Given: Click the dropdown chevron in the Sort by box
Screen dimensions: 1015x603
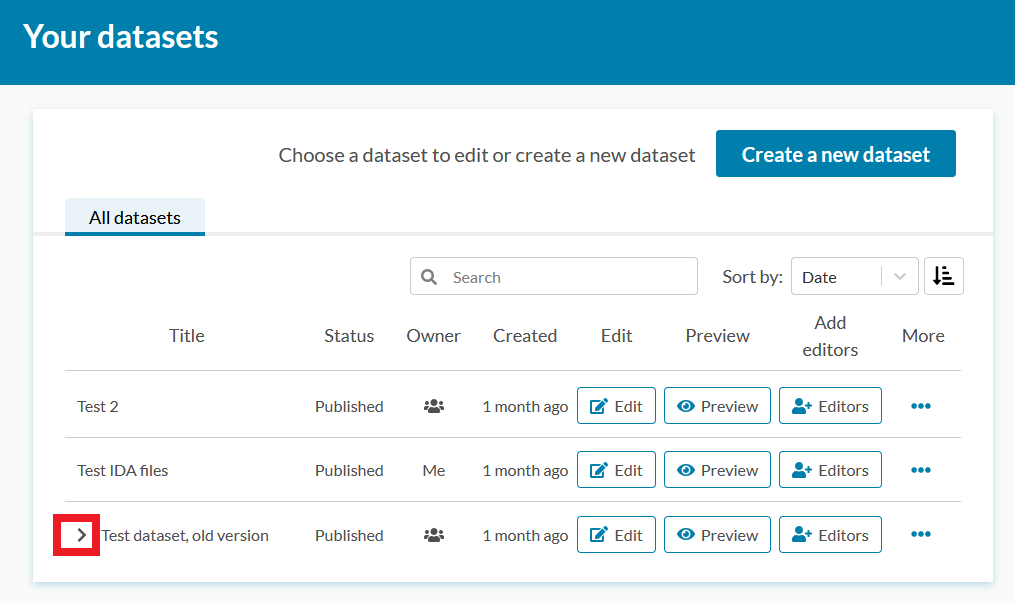Looking at the screenshot, I should point(900,276).
